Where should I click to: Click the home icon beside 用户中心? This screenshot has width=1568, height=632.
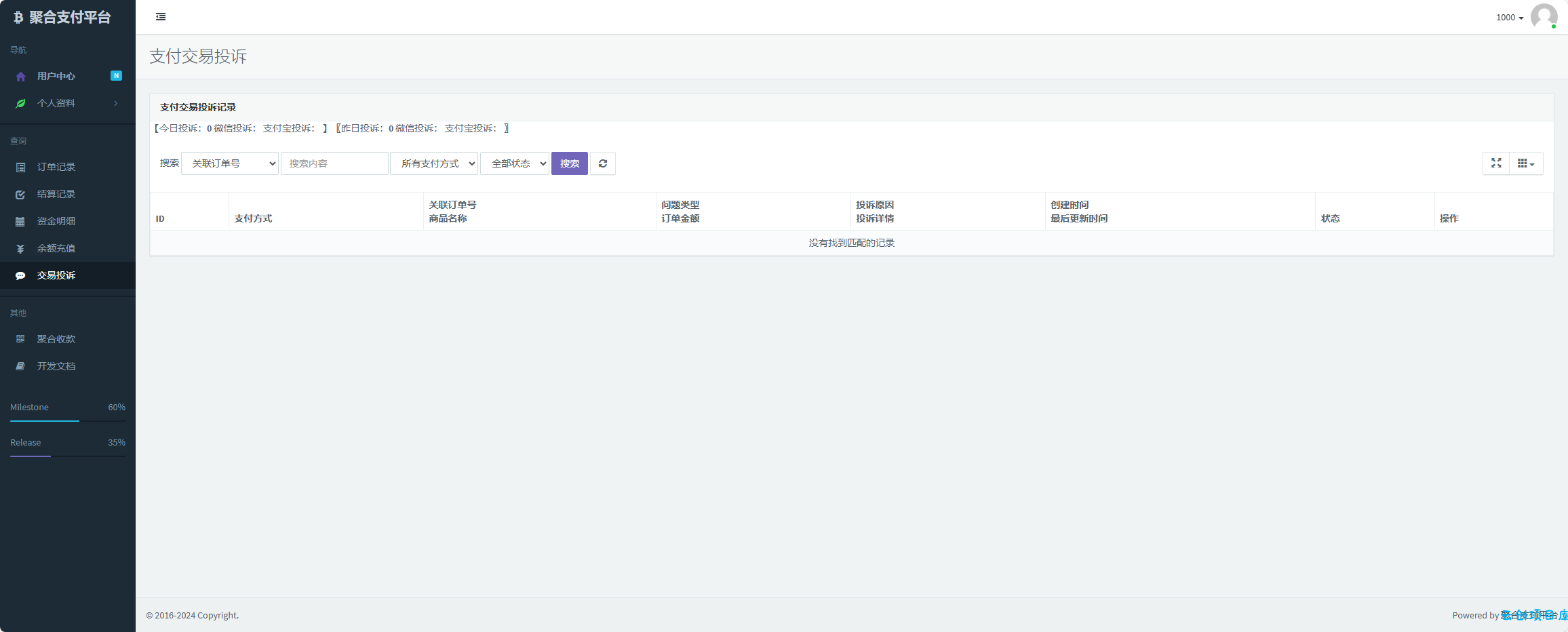20,77
